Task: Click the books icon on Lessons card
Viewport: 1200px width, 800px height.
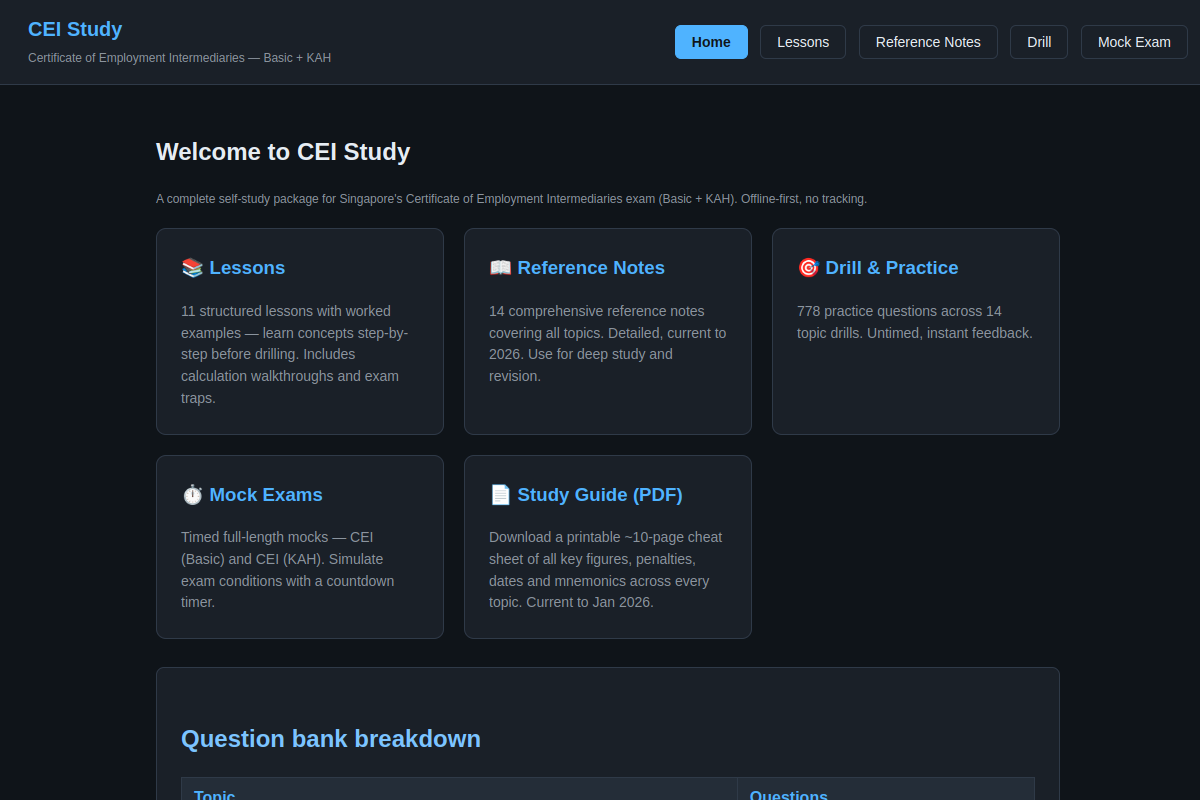Action: 192,268
